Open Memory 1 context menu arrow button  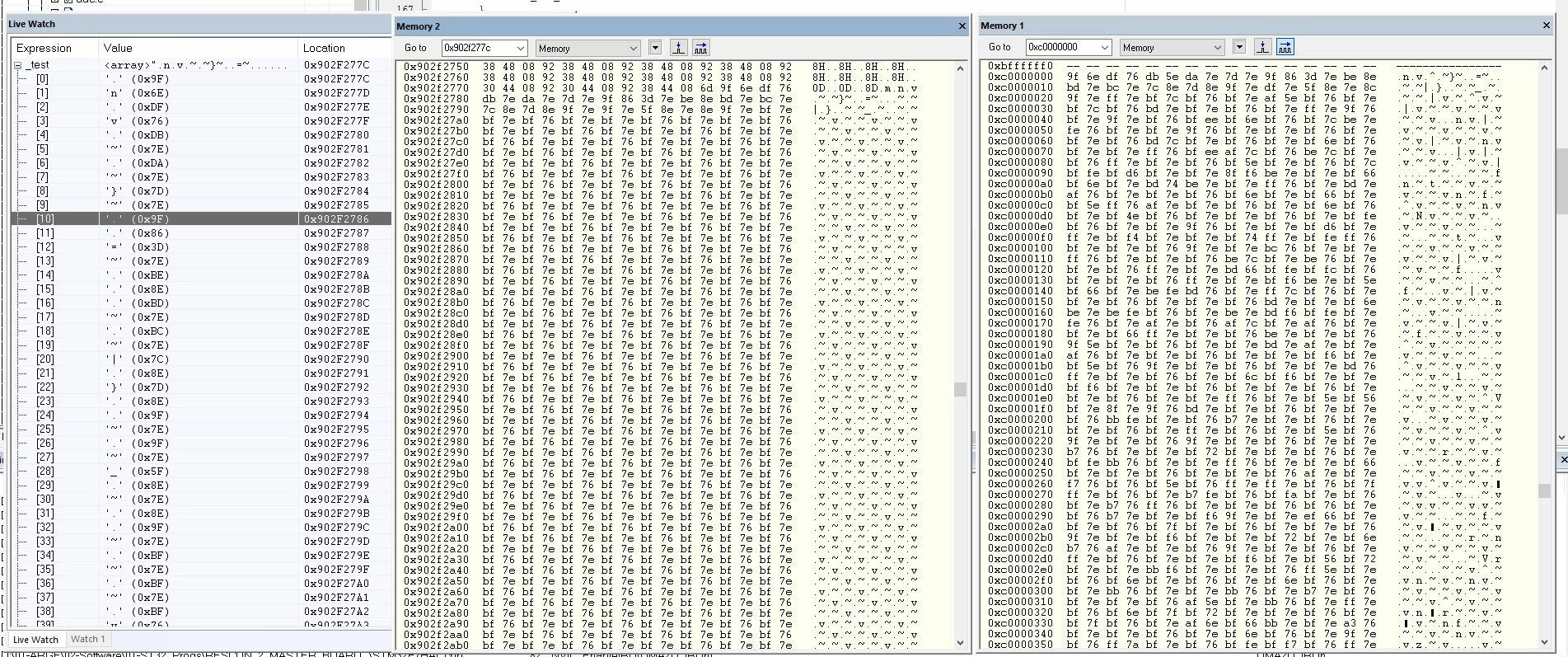coord(1239,47)
